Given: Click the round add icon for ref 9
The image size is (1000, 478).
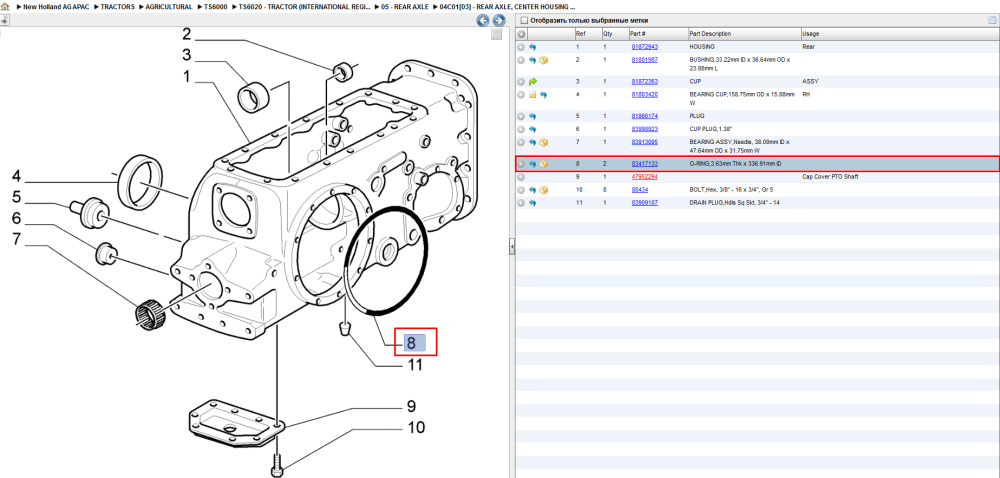Looking at the screenshot, I should pyautogui.click(x=521, y=177).
